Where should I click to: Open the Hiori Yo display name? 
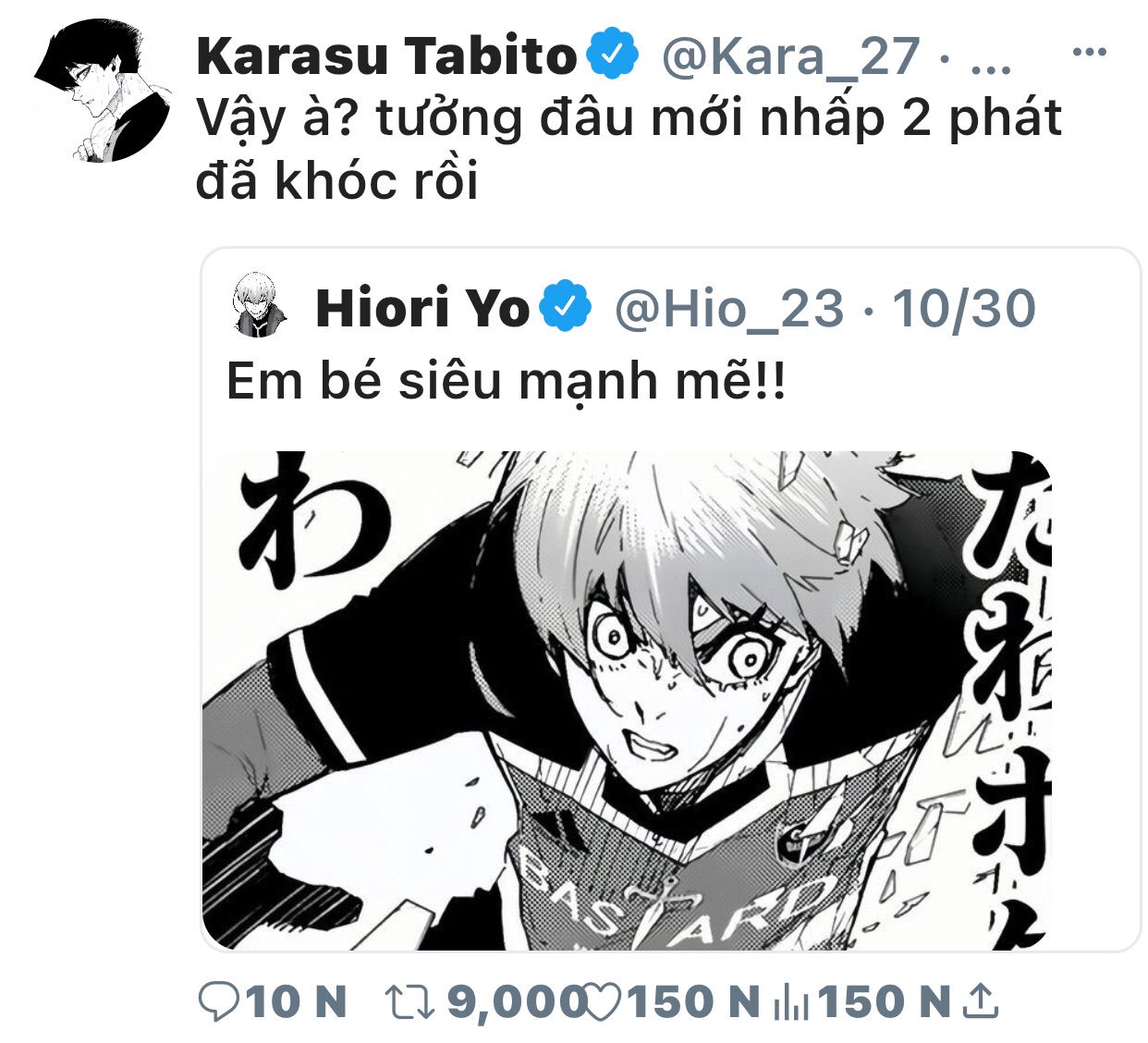pyautogui.click(x=422, y=308)
